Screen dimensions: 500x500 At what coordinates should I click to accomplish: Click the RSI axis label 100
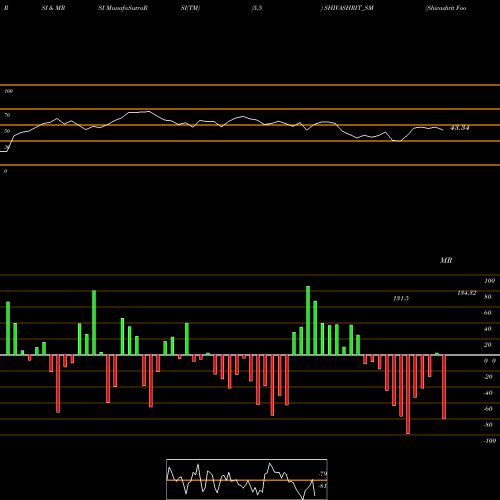click(x=8, y=91)
